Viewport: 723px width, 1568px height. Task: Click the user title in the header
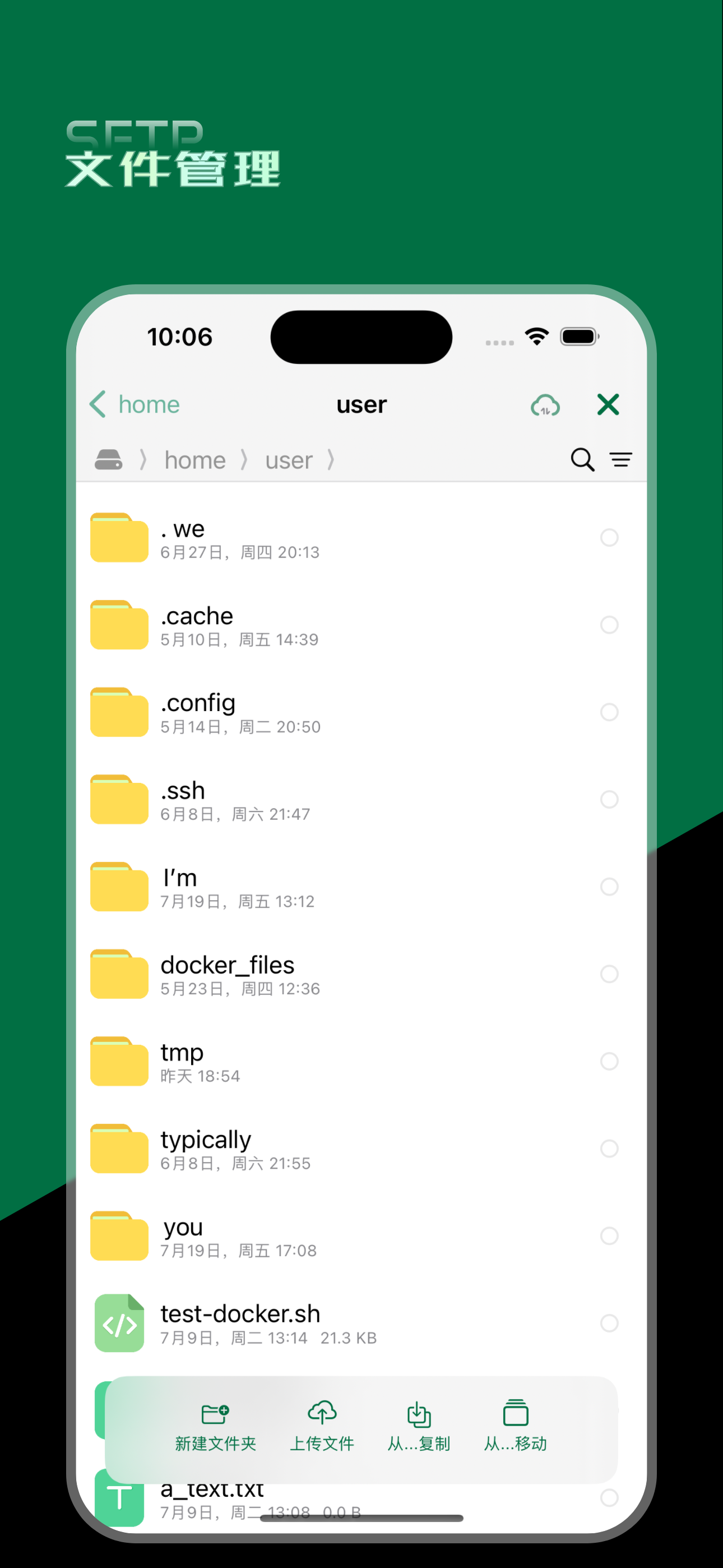pos(361,405)
